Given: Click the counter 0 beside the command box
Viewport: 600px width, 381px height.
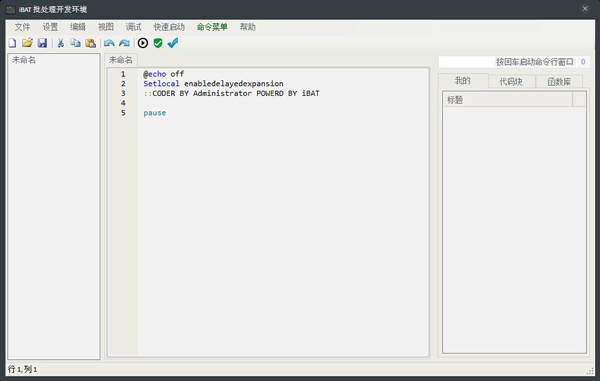Looking at the screenshot, I should 583,62.
